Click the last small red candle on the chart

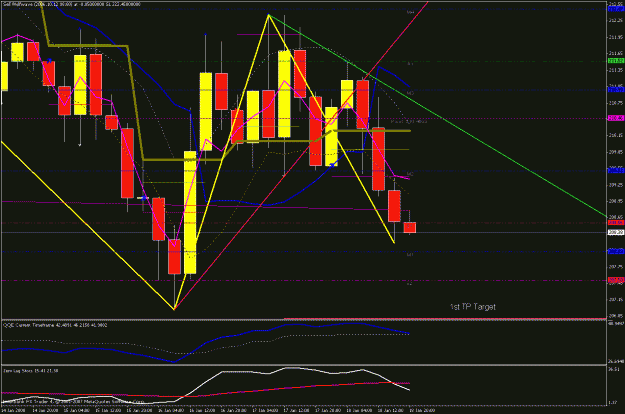tap(410, 228)
